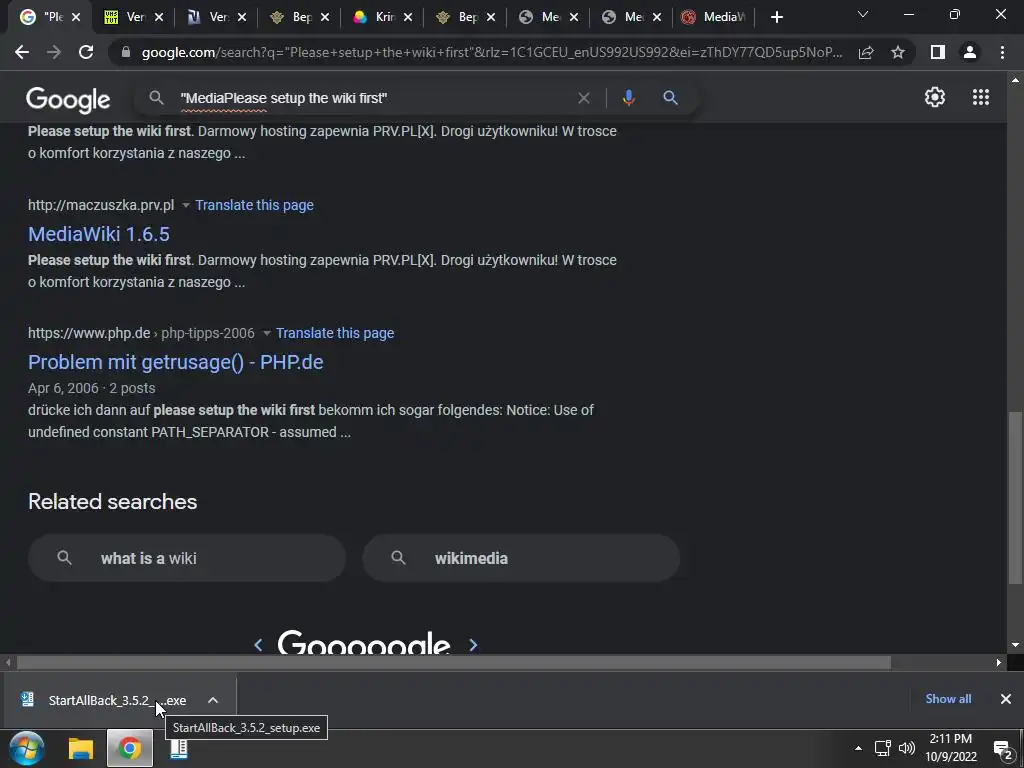
Task: Click the address bar URL
Action: [x=492, y=52]
